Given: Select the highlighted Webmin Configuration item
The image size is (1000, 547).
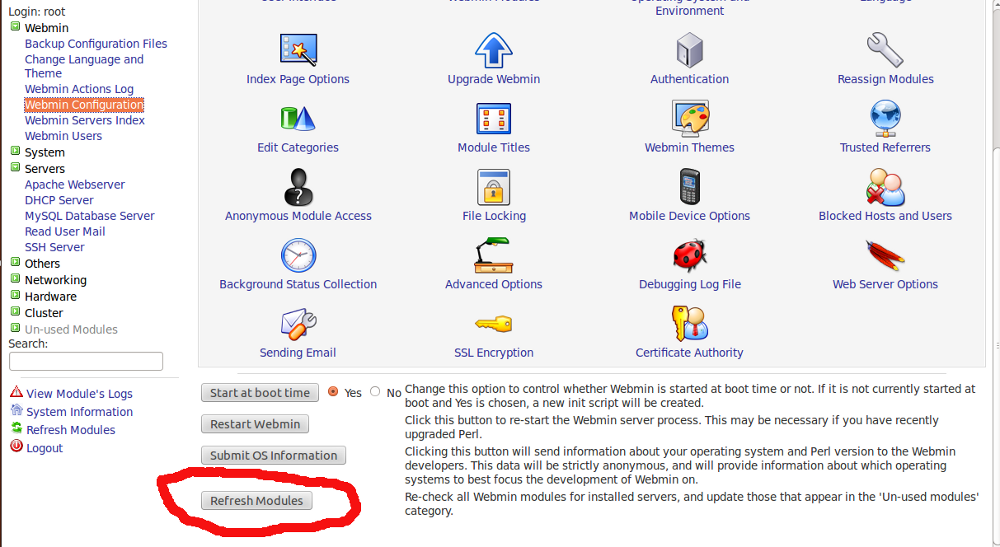Looking at the screenshot, I should coord(84,105).
